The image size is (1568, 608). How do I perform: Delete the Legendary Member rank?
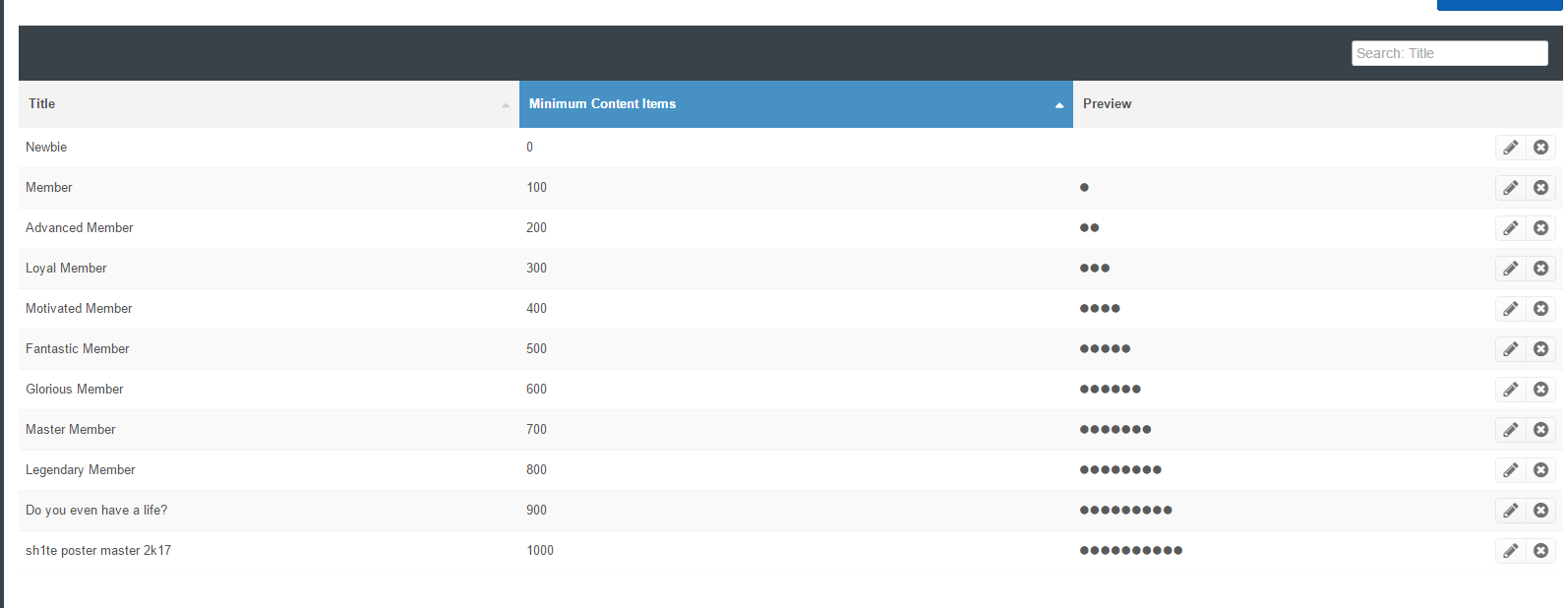tap(1541, 470)
